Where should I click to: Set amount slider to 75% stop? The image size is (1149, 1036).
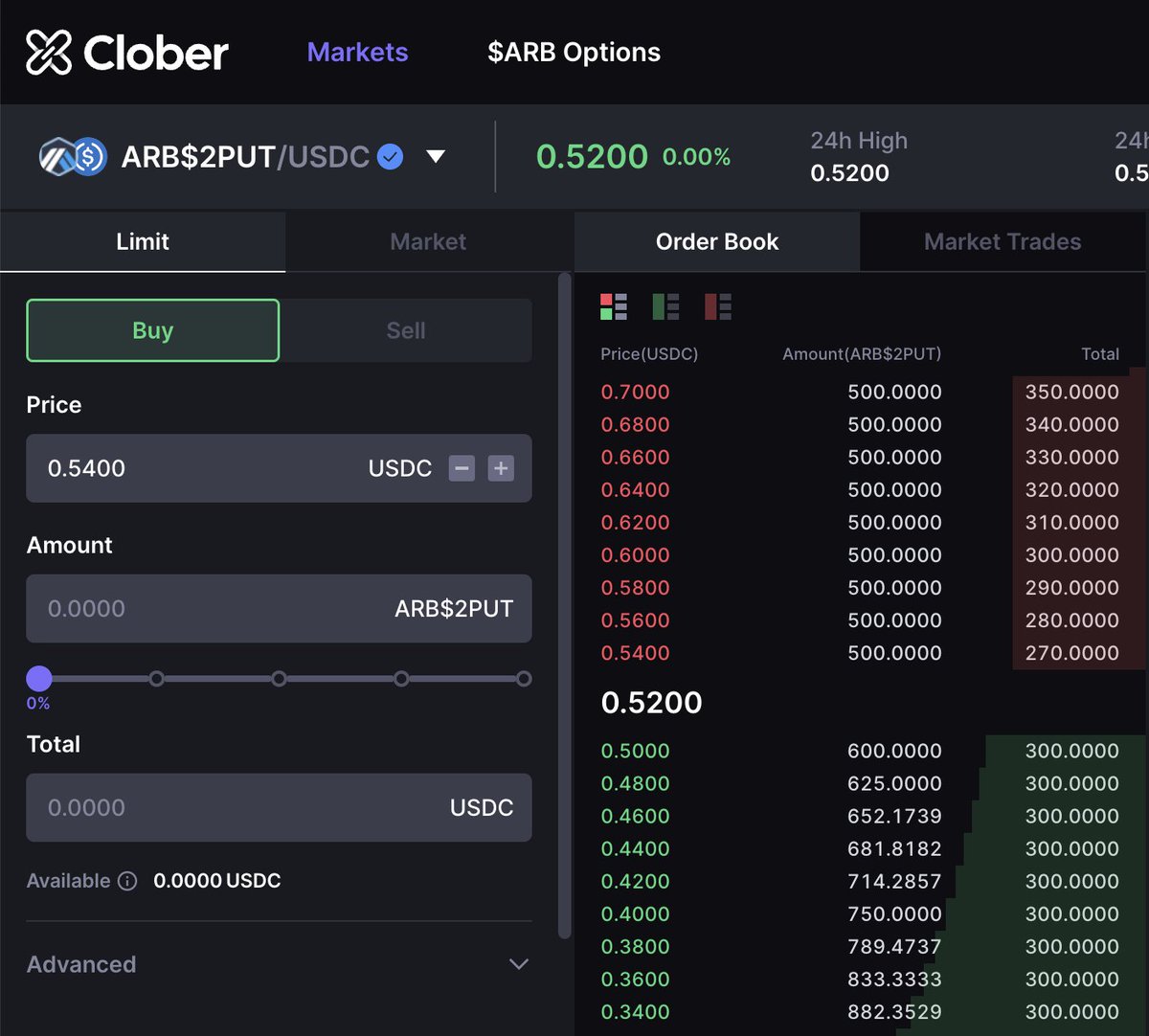point(401,679)
